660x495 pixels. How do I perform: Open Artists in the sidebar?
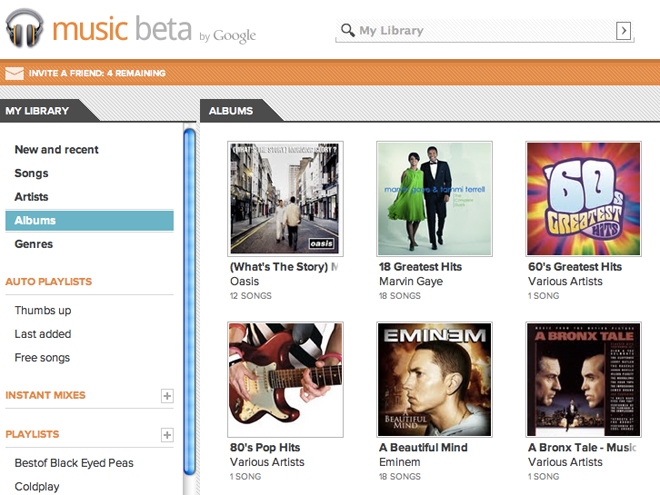(x=31, y=197)
